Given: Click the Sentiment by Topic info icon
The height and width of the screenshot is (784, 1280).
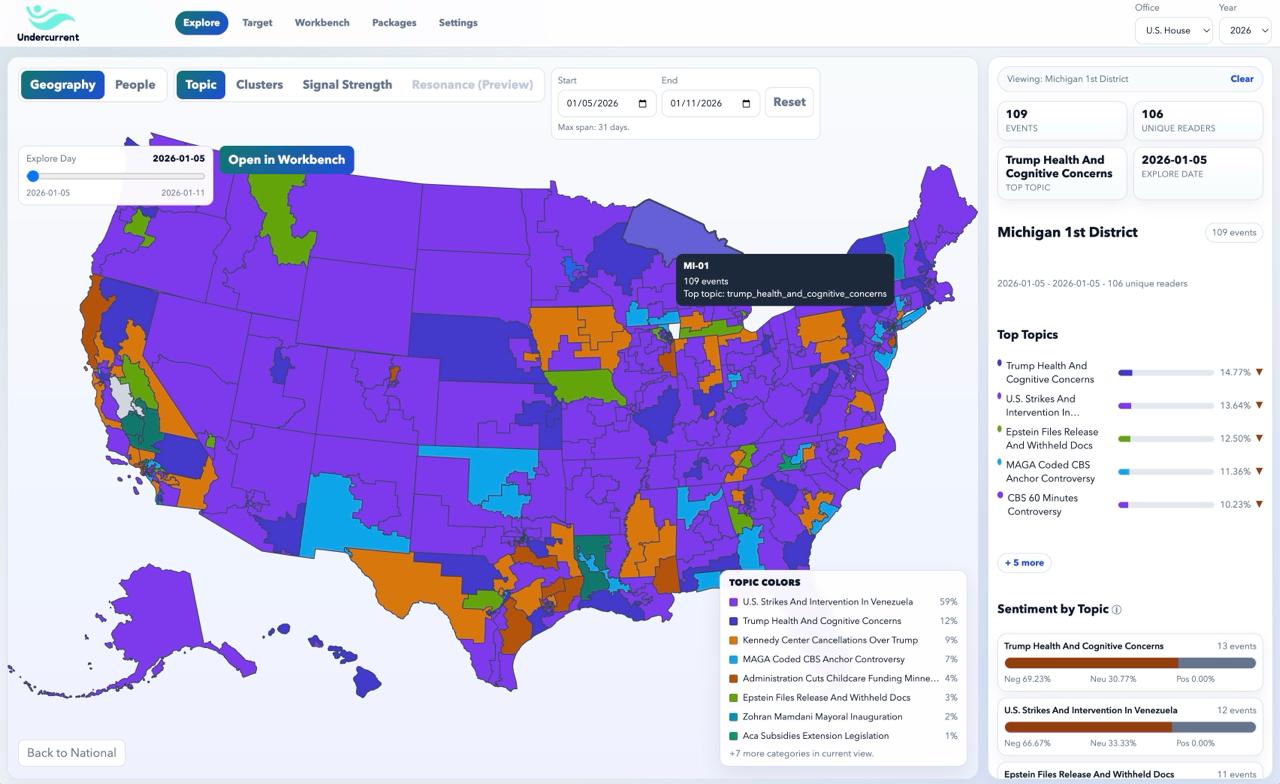Looking at the screenshot, I should pyautogui.click(x=1116, y=608).
